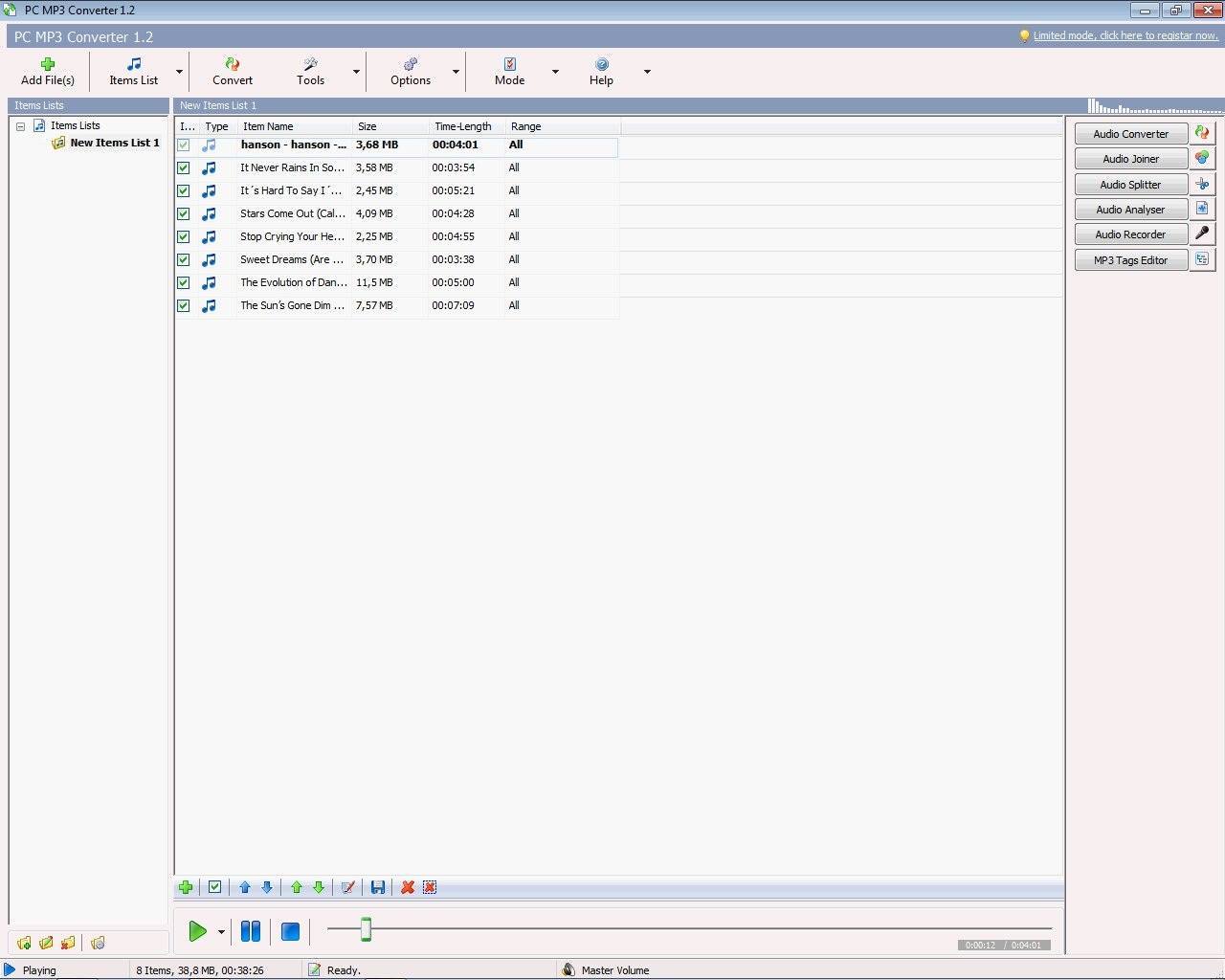Uncheck the 'Sweet Dreams' item checkbox
This screenshot has width=1225, height=980.
[184, 259]
